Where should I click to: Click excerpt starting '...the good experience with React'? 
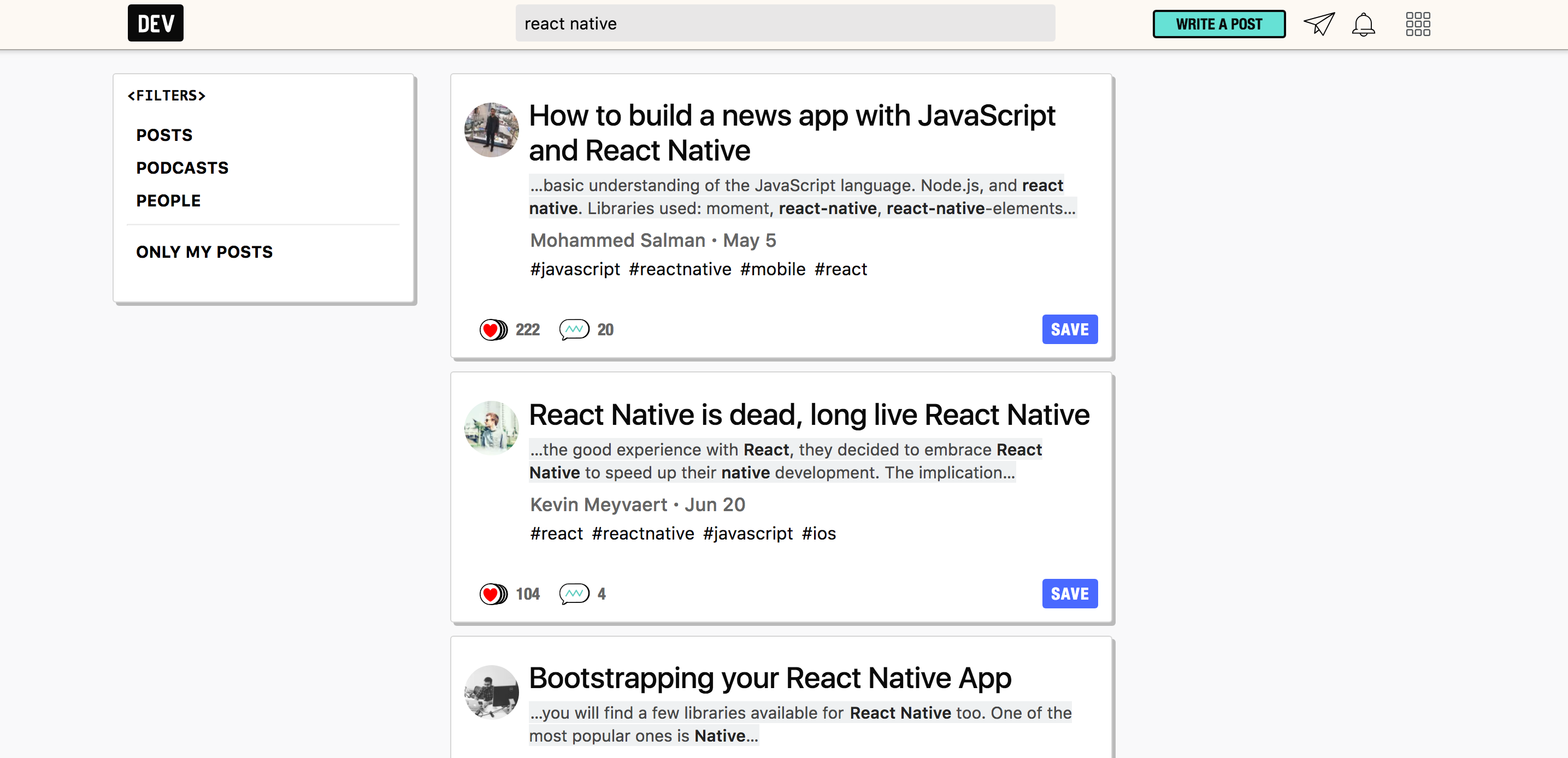(x=785, y=461)
